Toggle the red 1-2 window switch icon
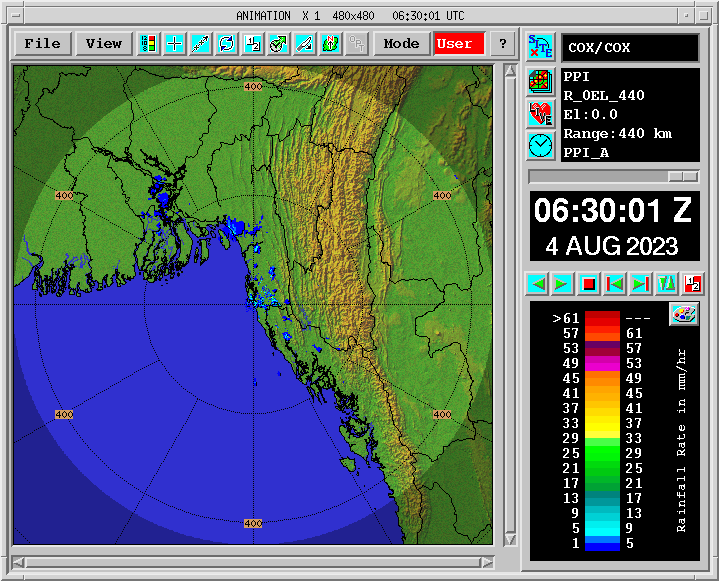The image size is (719, 581). 693,284
